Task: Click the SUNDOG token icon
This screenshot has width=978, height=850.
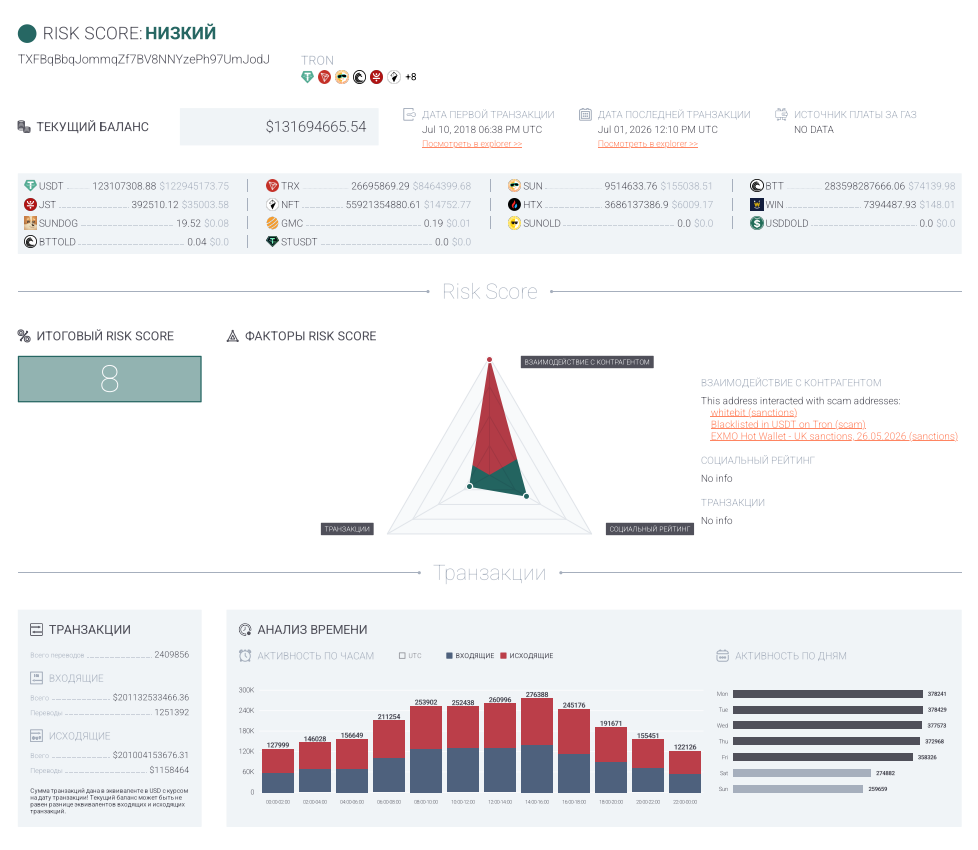Action: [30, 223]
